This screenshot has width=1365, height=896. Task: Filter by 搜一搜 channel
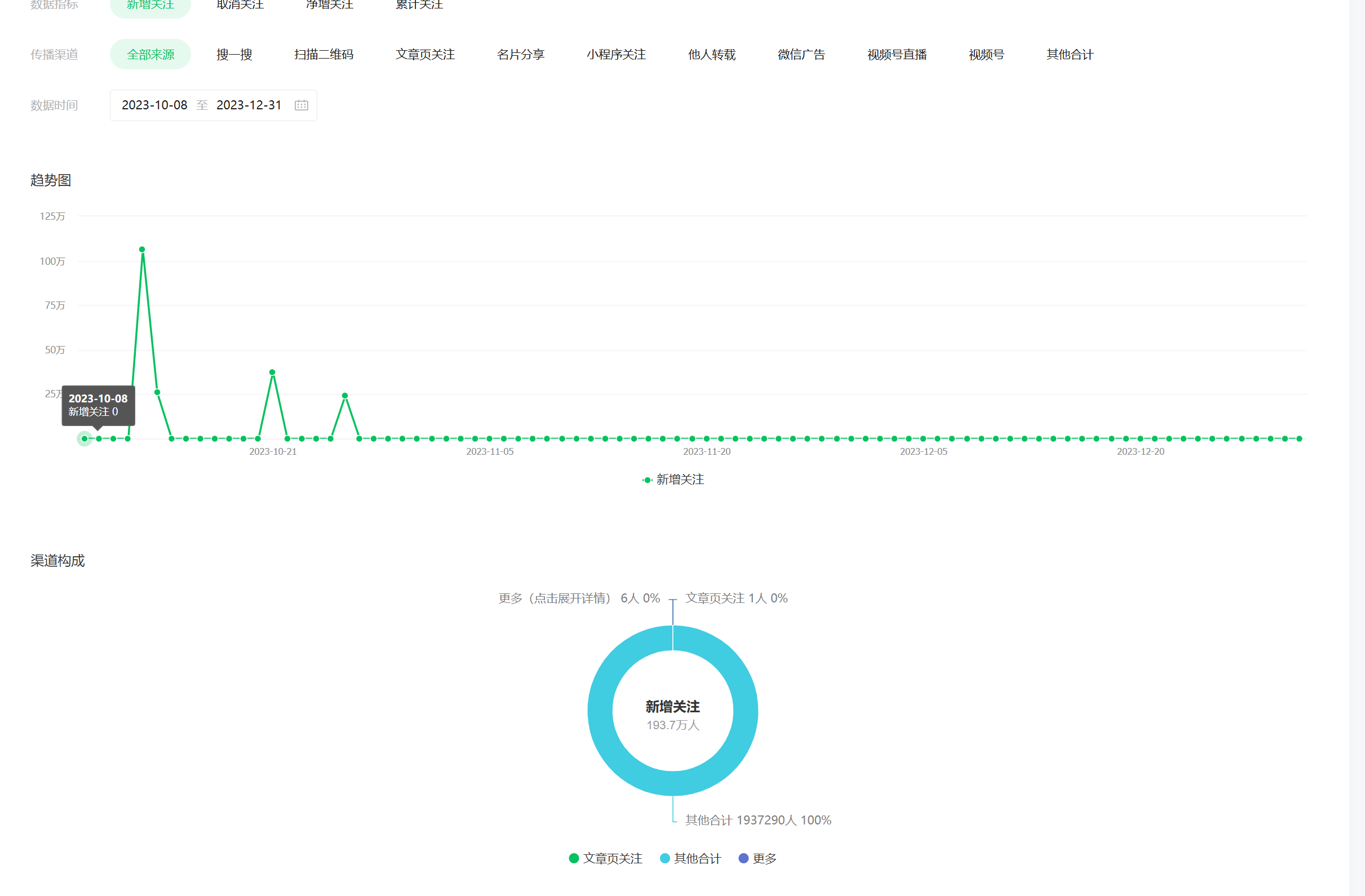[x=234, y=55]
